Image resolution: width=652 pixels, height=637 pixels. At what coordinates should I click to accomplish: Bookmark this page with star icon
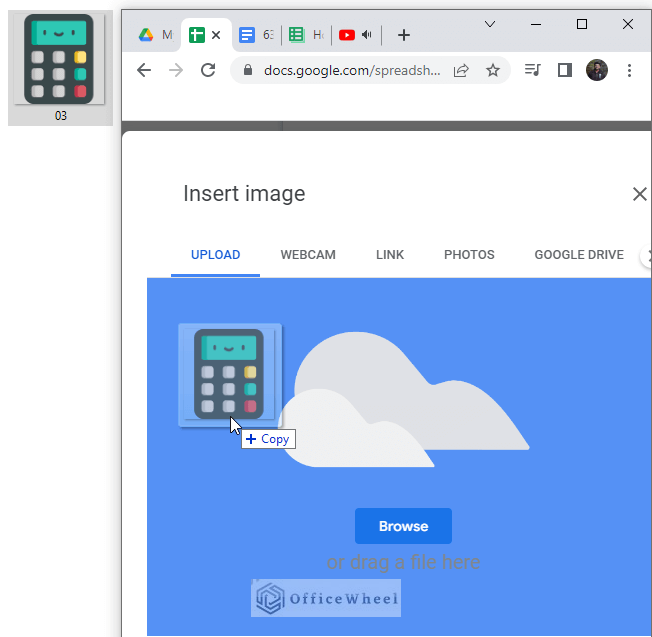click(x=493, y=70)
